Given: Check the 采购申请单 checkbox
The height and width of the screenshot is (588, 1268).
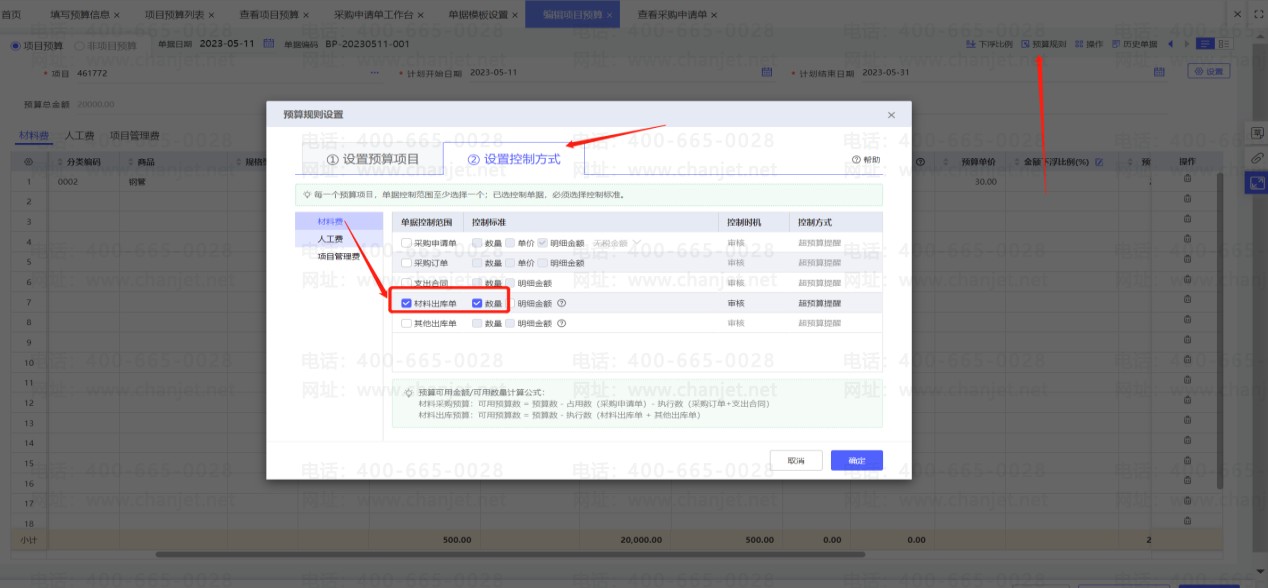Looking at the screenshot, I should click(x=406, y=243).
